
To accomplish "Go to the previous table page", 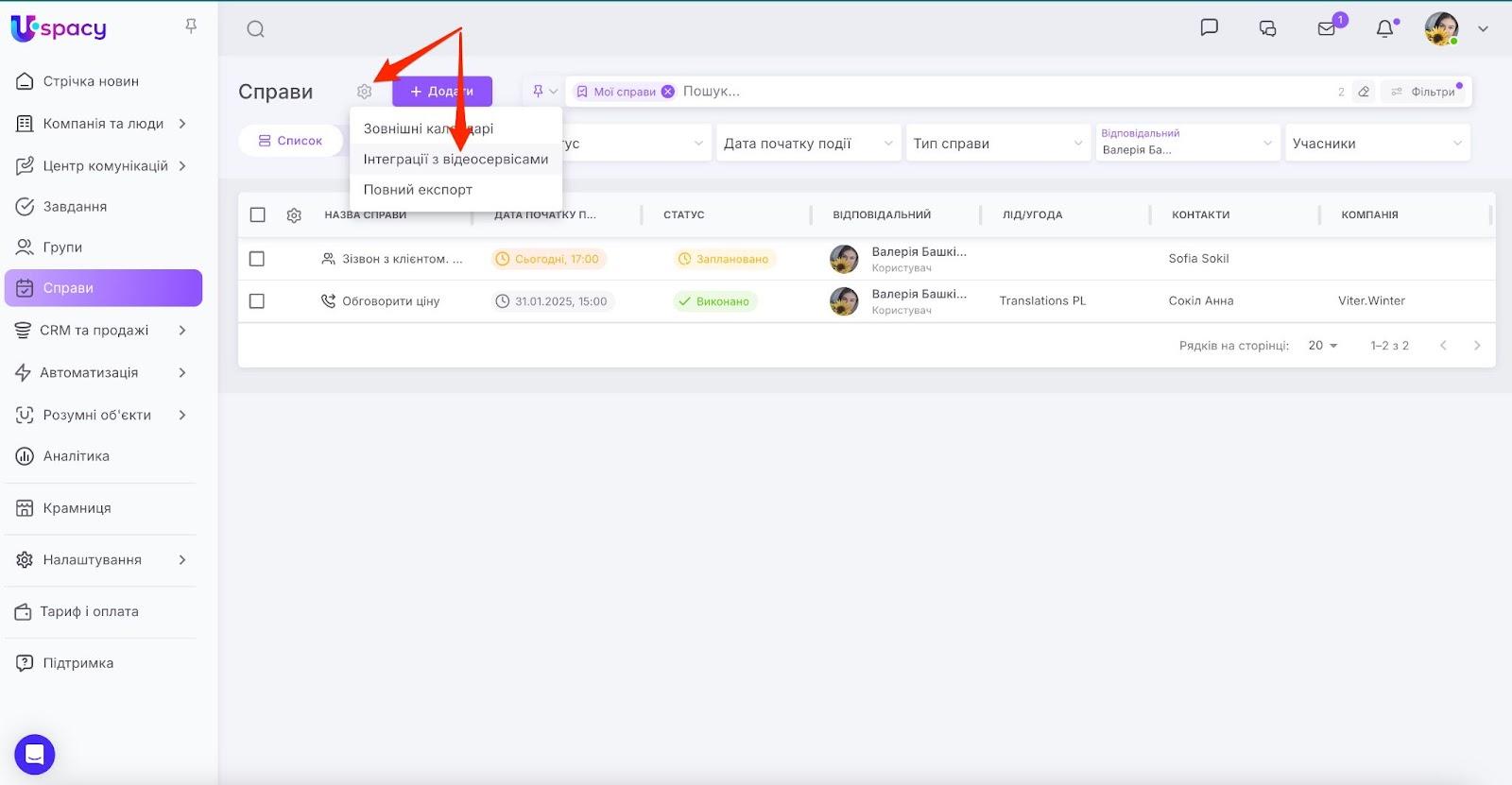I will coord(1443,346).
